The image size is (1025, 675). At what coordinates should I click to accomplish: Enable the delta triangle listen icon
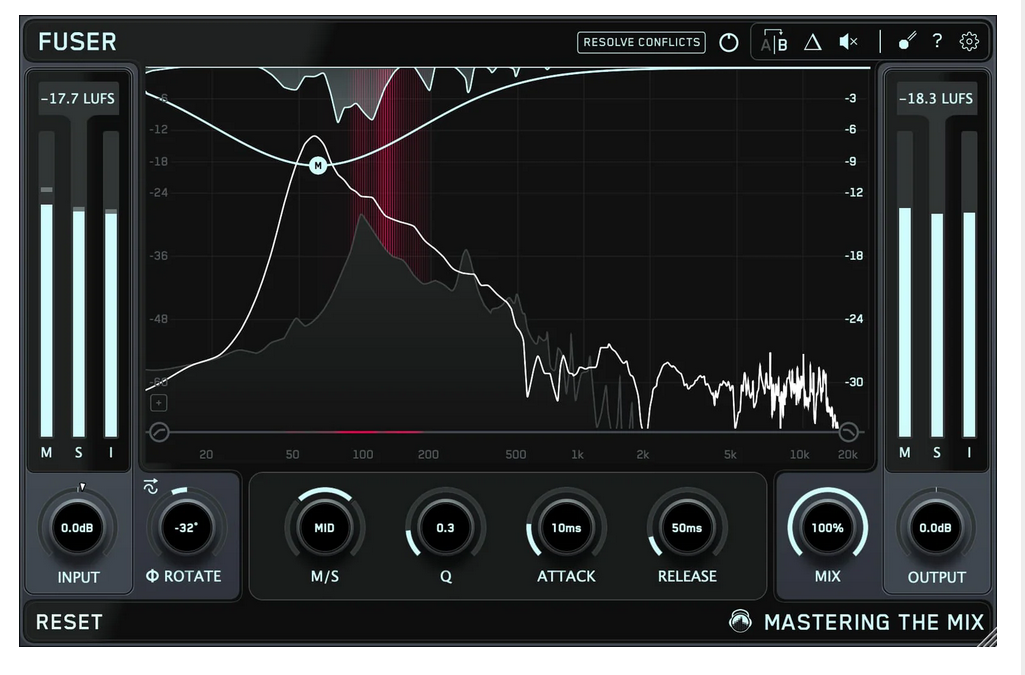coord(813,42)
